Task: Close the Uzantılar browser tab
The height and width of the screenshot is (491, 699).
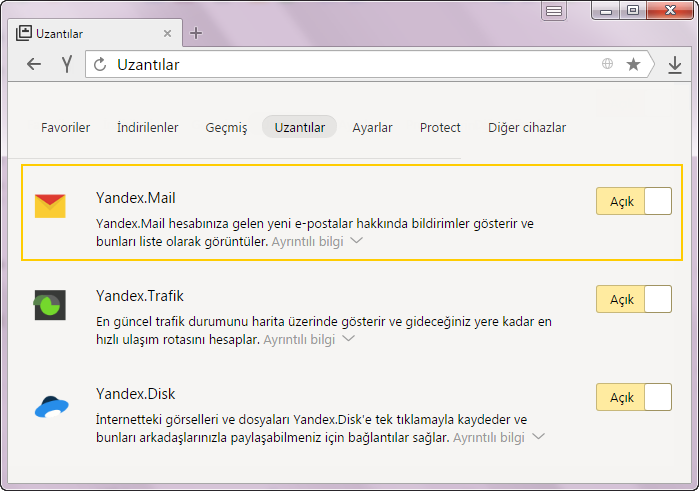Action: (x=167, y=33)
